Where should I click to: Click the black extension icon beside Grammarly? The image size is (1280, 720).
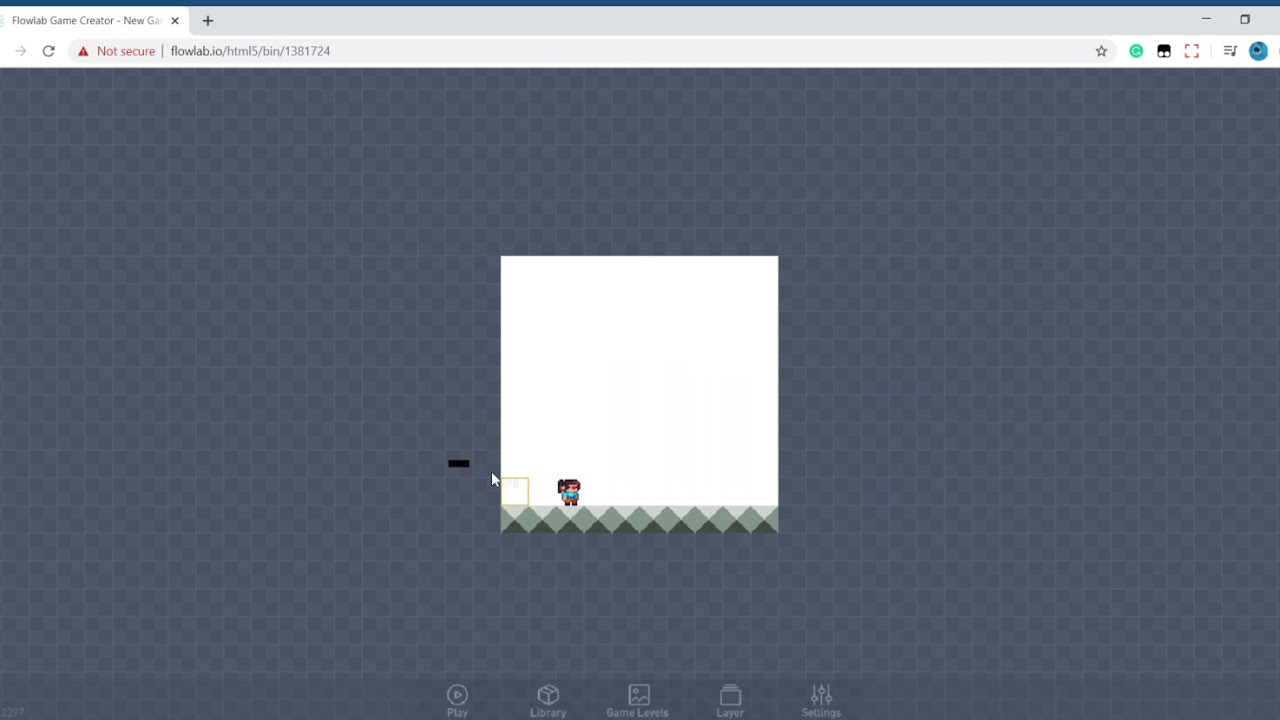click(1164, 51)
